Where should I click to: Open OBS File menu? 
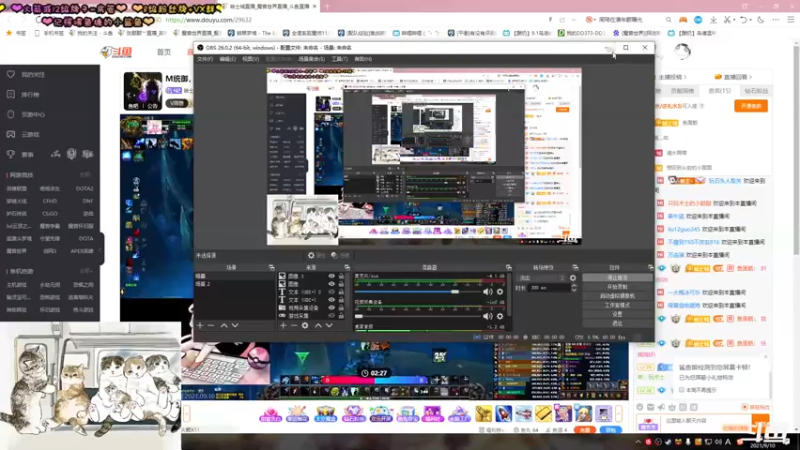205,59
